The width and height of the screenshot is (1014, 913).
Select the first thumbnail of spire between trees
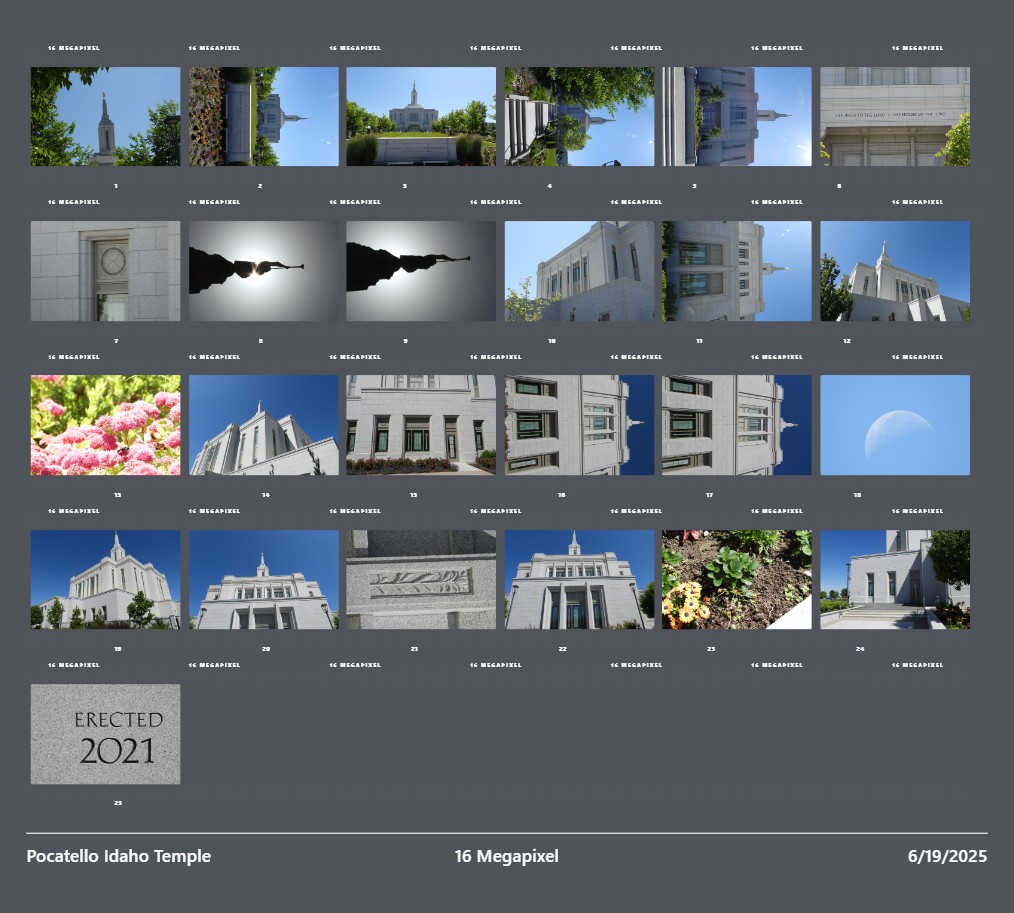pyautogui.click(x=105, y=116)
